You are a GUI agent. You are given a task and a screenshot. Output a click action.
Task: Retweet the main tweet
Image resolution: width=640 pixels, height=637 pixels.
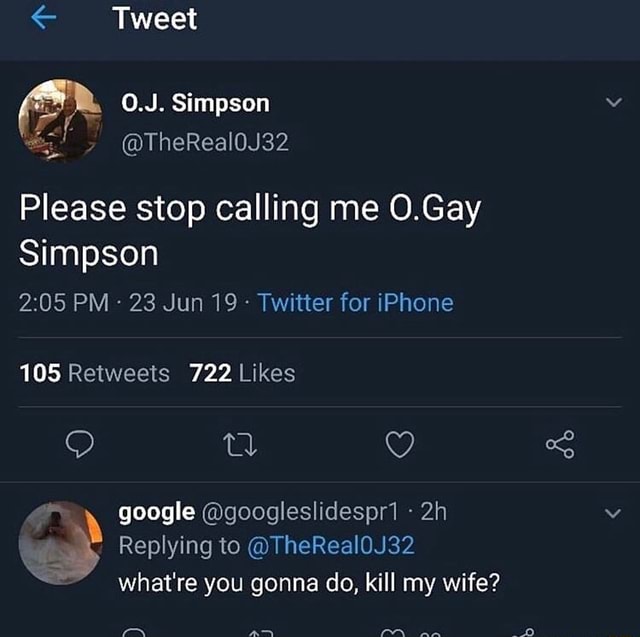[240, 445]
